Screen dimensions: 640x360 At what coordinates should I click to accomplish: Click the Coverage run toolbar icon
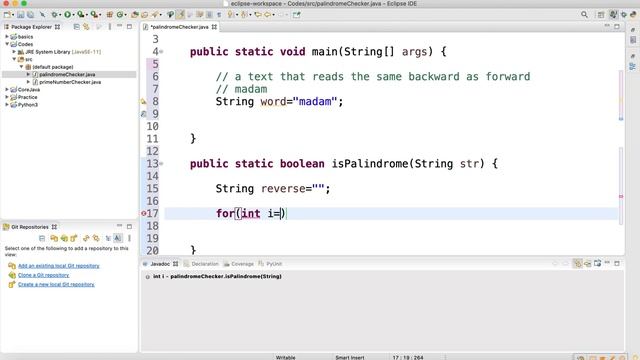coord(80,15)
